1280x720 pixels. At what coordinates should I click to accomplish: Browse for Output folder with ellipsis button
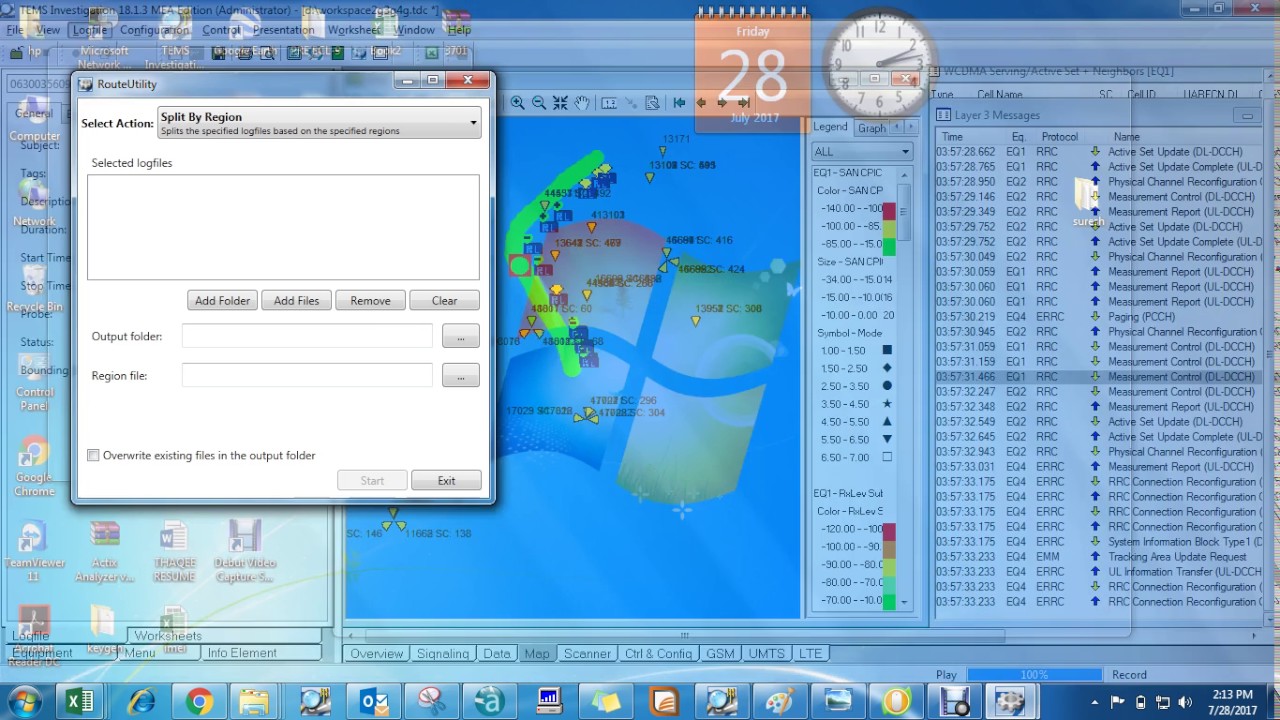point(460,336)
